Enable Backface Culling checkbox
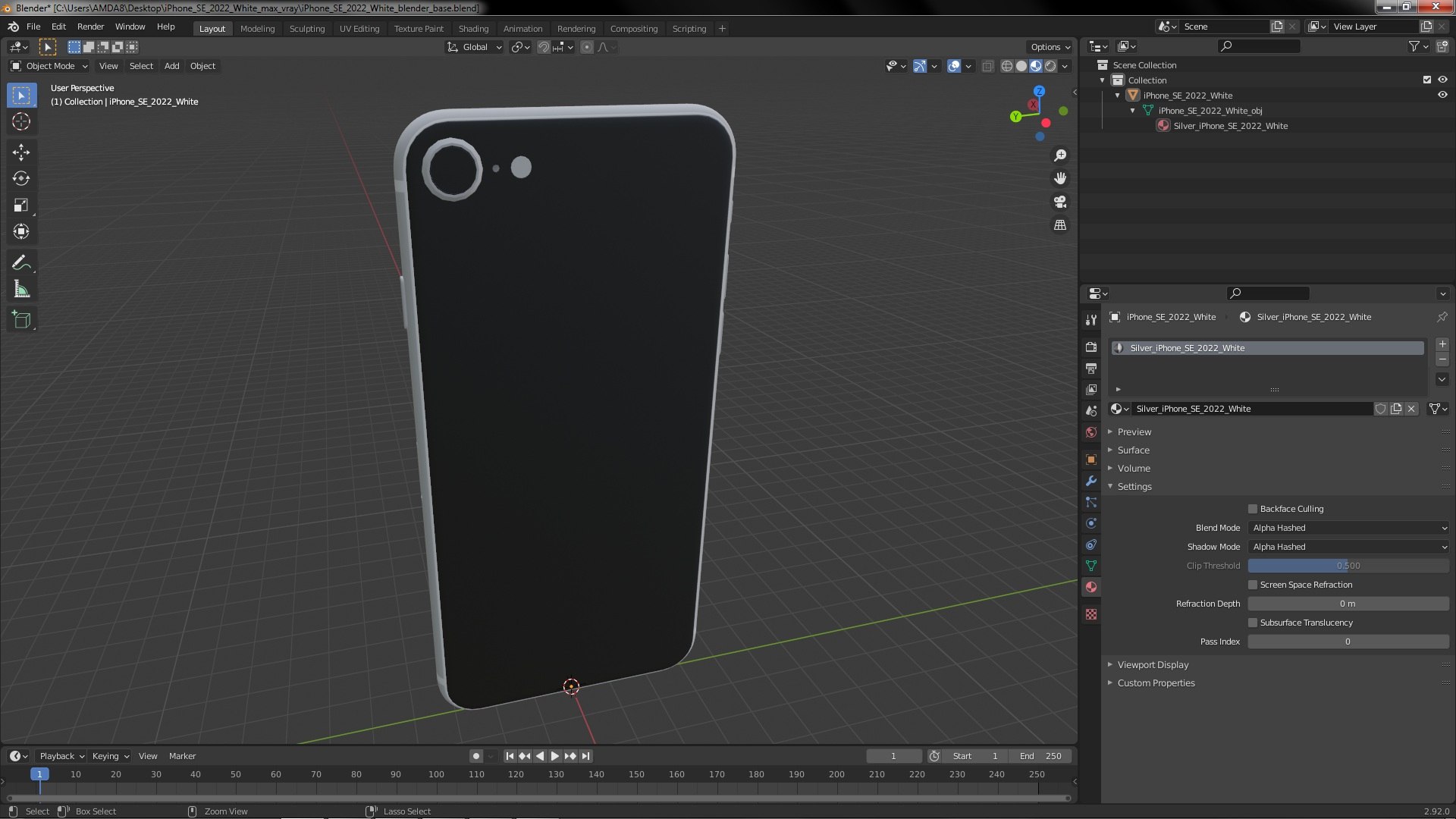Image resolution: width=1456 pixels, height=819 pixels. click(1253, 509)
